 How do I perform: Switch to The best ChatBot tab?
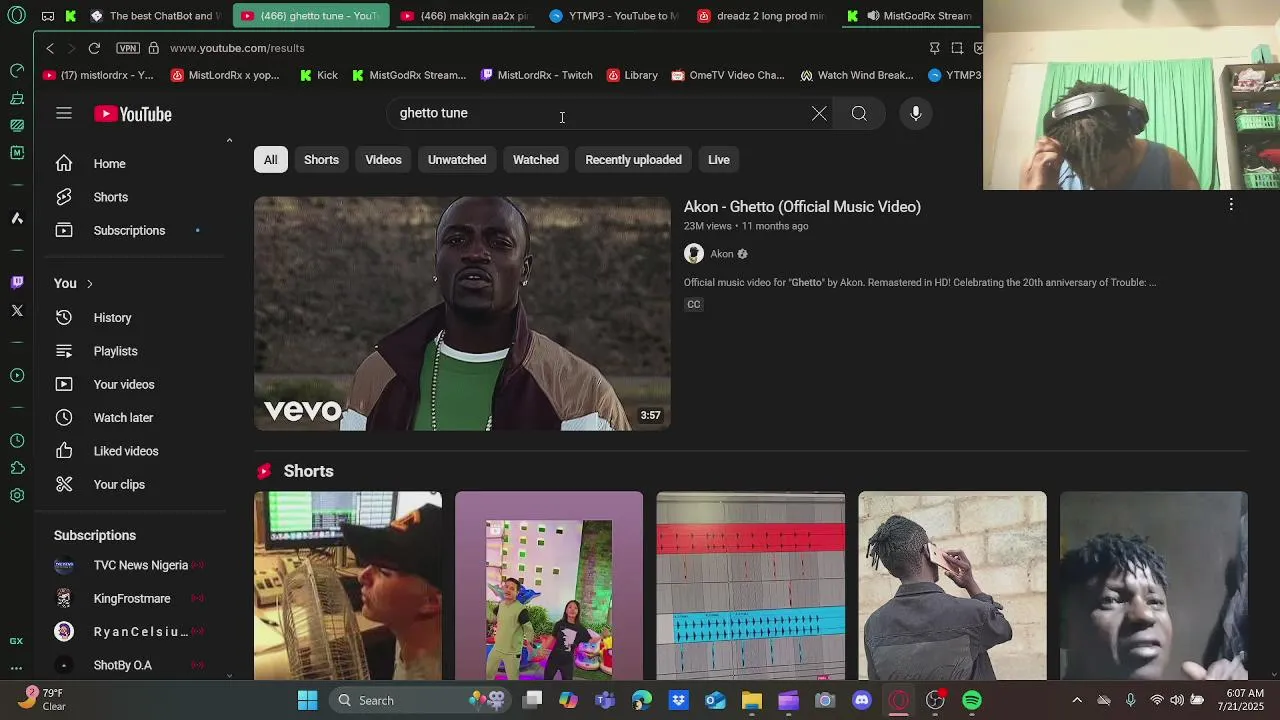click(157, 16)
